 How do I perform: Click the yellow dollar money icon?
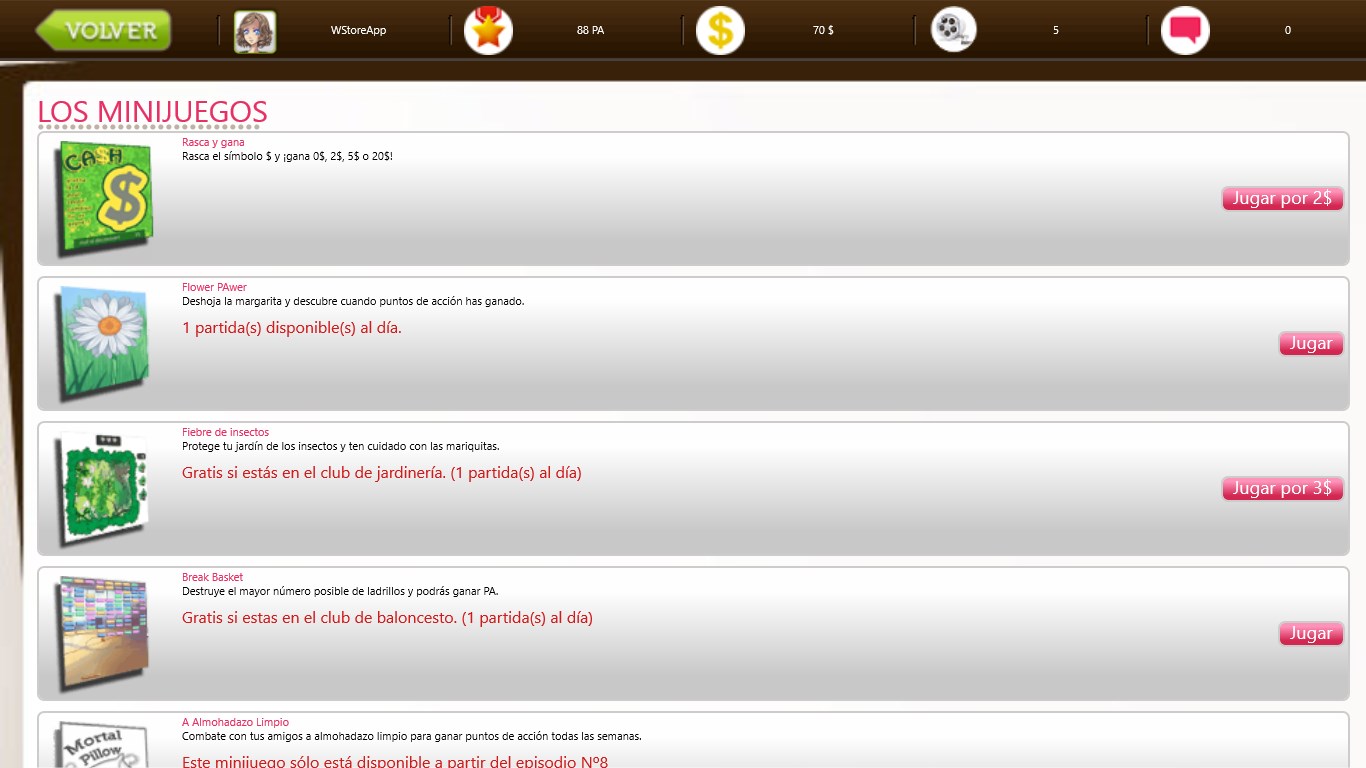pos(720,31)
